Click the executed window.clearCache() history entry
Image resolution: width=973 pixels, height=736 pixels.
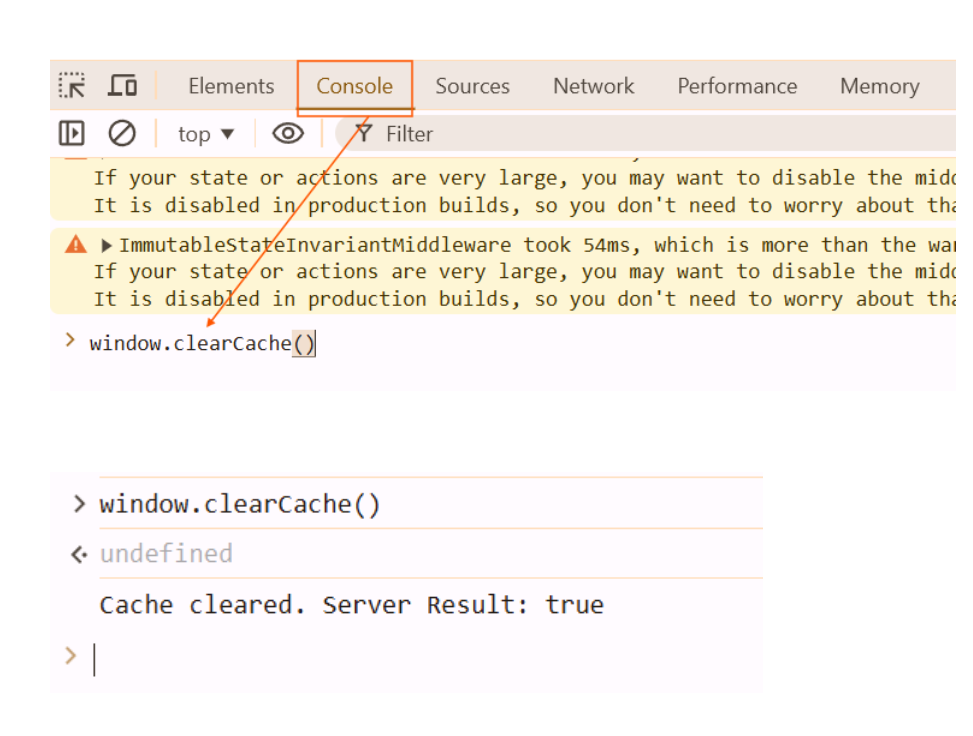(240, 504)
